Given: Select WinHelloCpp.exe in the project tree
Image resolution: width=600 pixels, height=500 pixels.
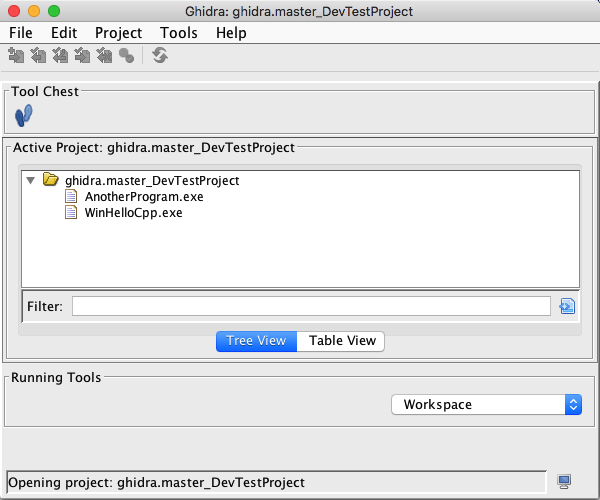Looking at the screenshot, I should (133, 213).
